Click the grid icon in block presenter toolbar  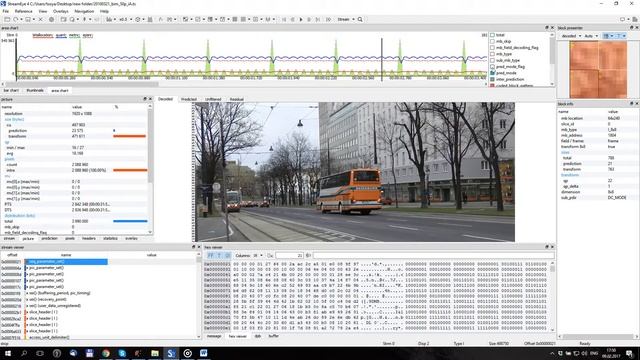click(x=607, y=36)
